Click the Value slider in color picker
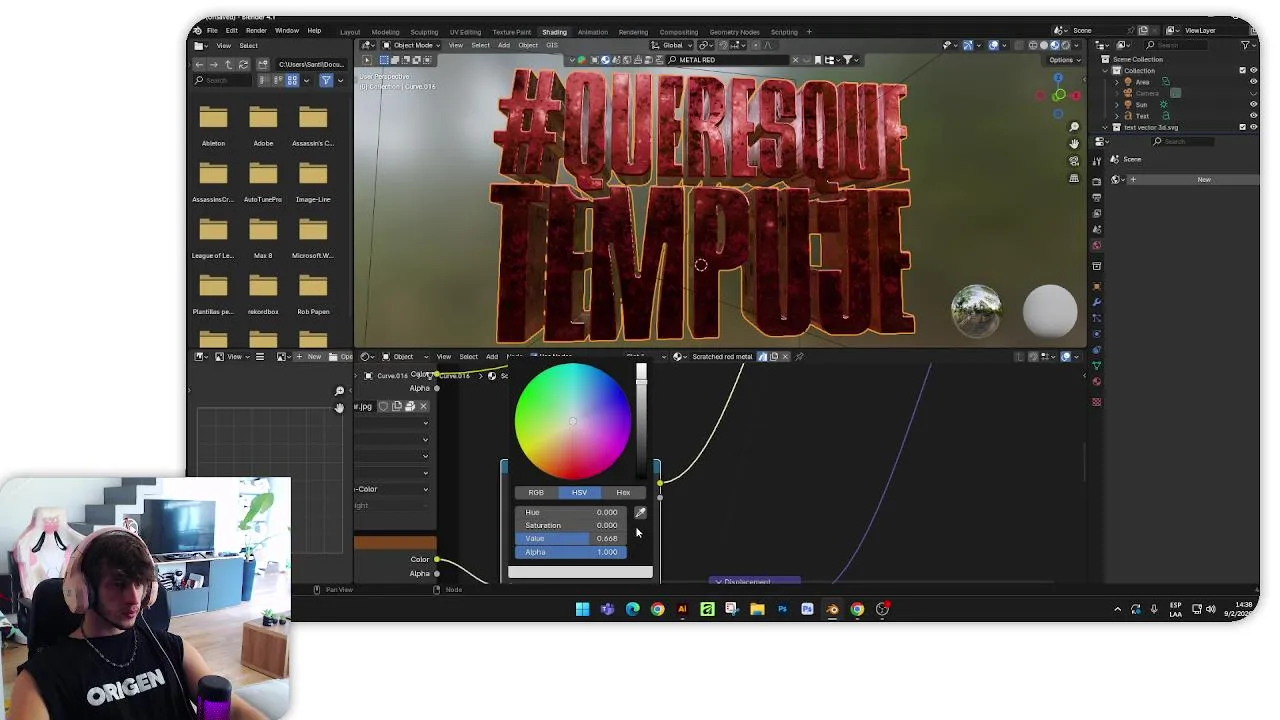The height and width of the screenshot is (720, 1280). click(x=571, y=539)
